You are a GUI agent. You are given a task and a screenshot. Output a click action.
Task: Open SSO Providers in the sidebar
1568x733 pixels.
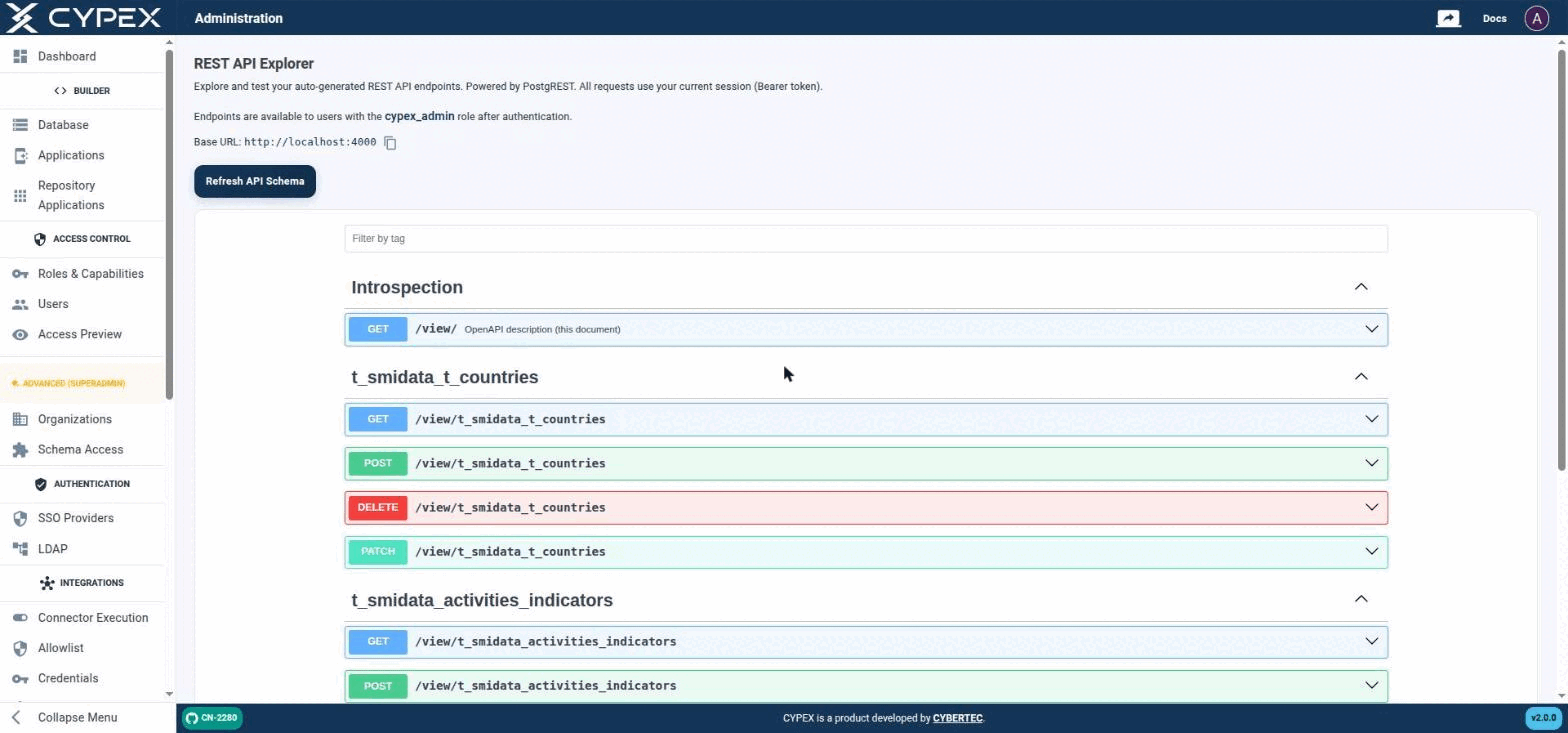point(76,518)
